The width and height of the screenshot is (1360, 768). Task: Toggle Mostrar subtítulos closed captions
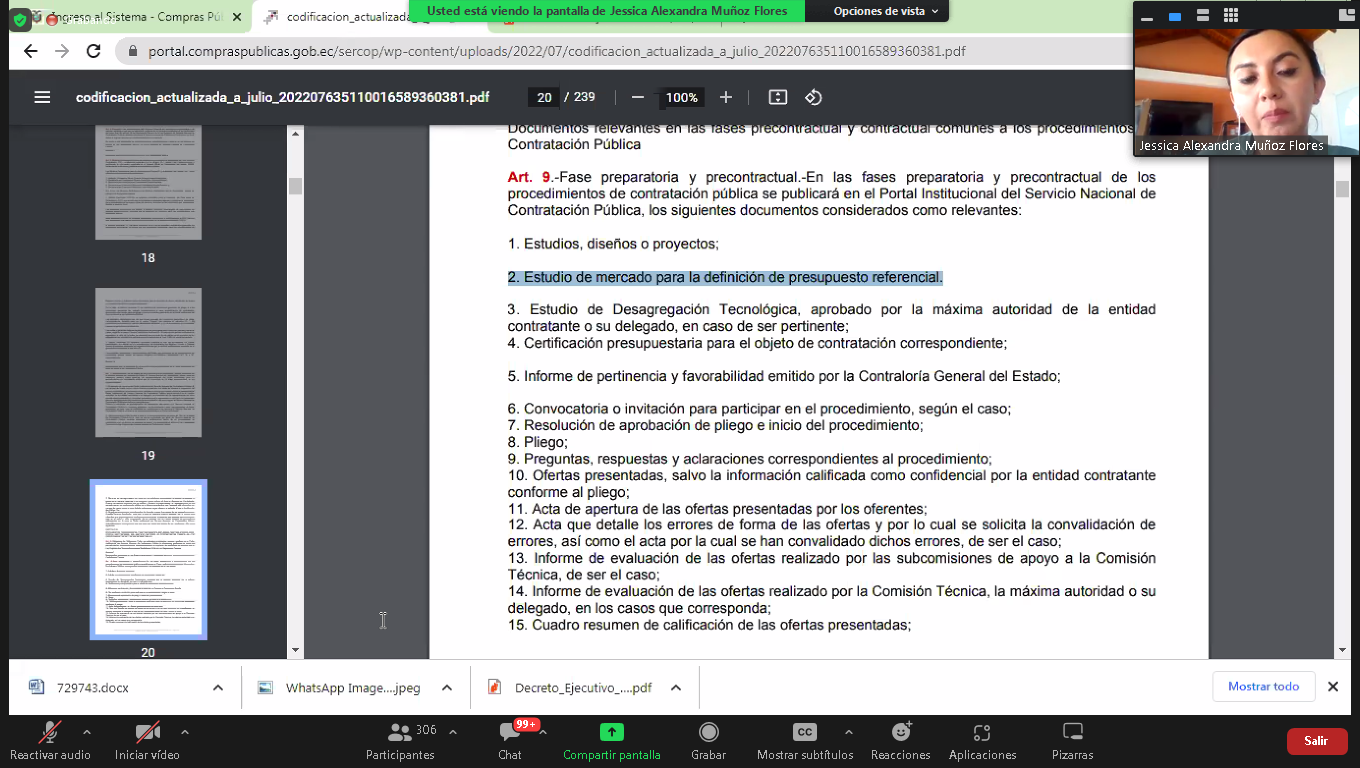click(x=804, y=739)
